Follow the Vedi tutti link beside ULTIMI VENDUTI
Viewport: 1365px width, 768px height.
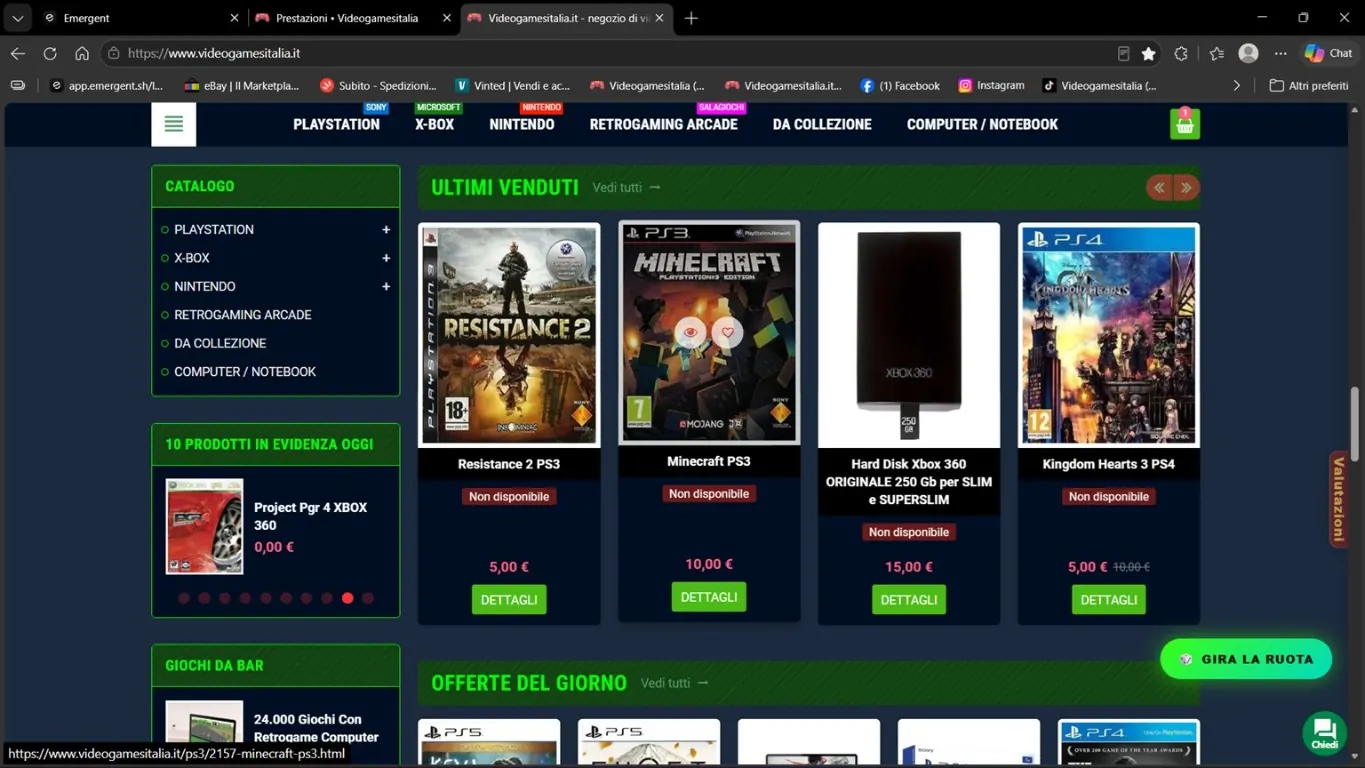[627, 188]
